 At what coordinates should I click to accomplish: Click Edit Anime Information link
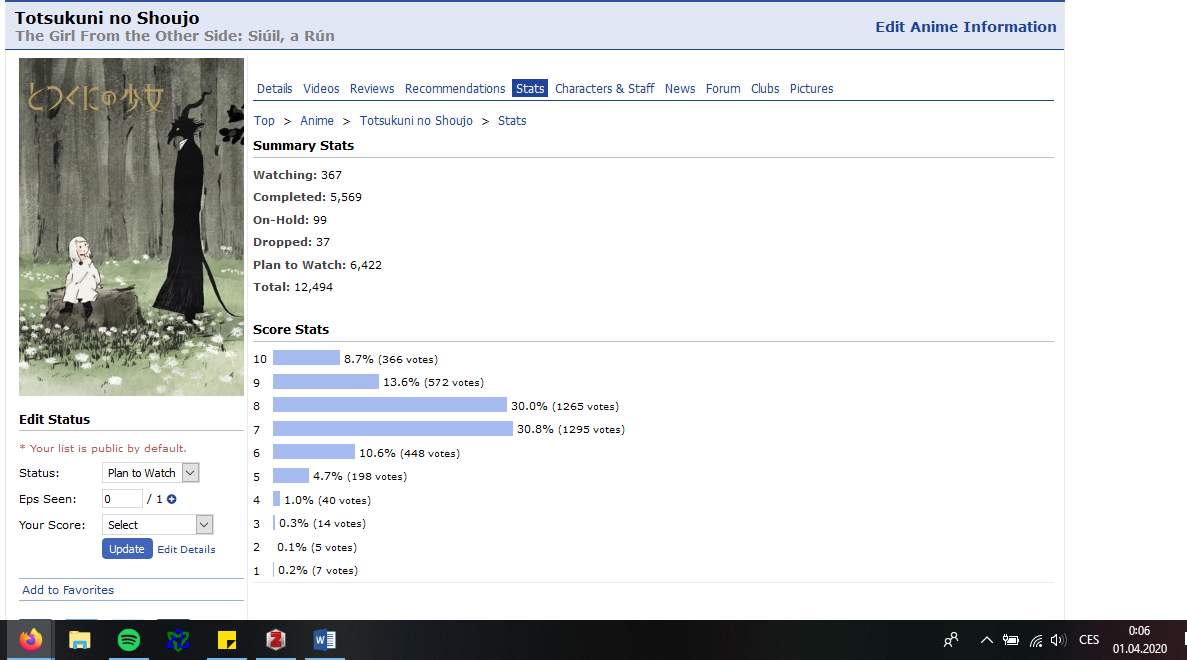pos(965,27)
